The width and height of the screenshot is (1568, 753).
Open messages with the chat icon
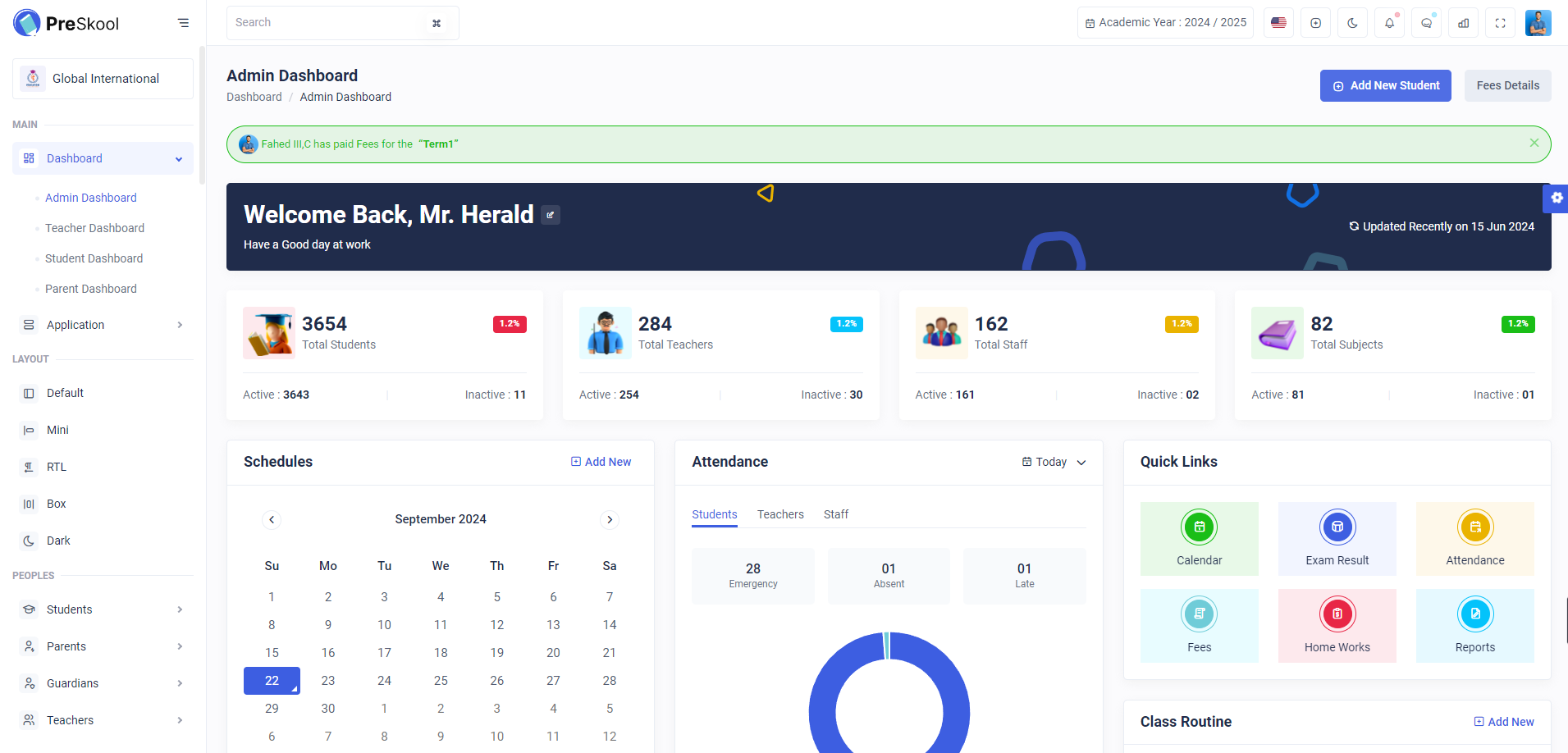coord(1426,23)
